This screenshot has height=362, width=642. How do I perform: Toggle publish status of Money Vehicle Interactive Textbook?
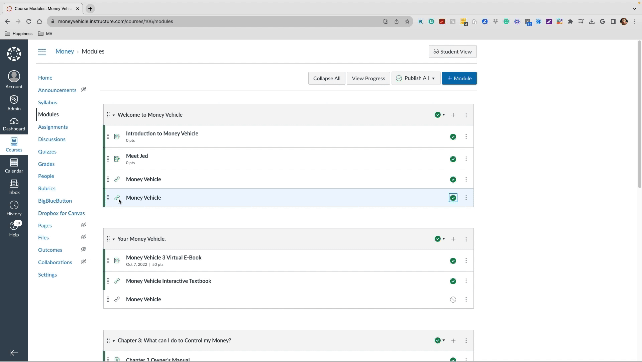coord(453,281)
